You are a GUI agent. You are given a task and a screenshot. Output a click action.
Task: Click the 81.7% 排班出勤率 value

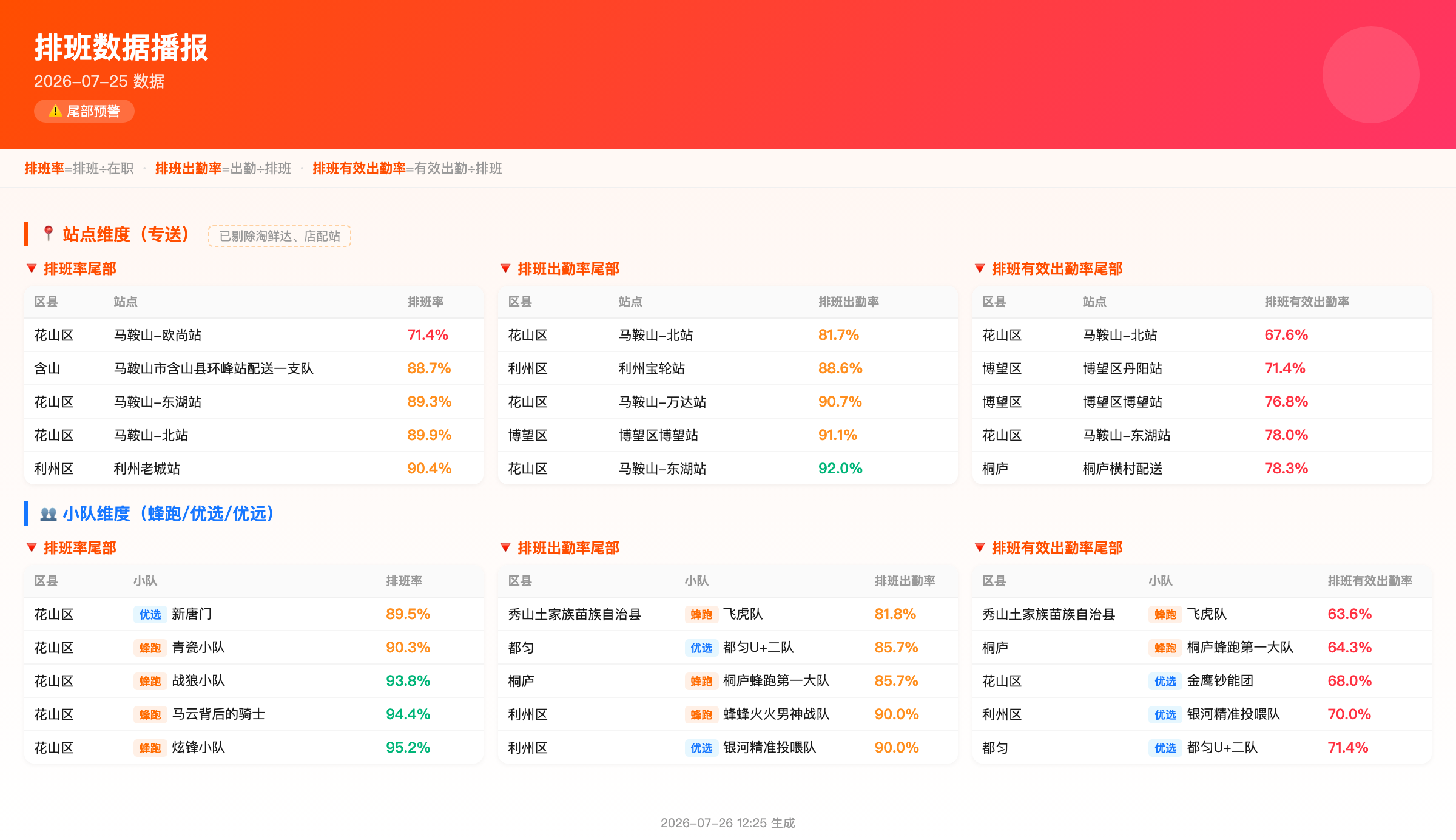[838, 335]
